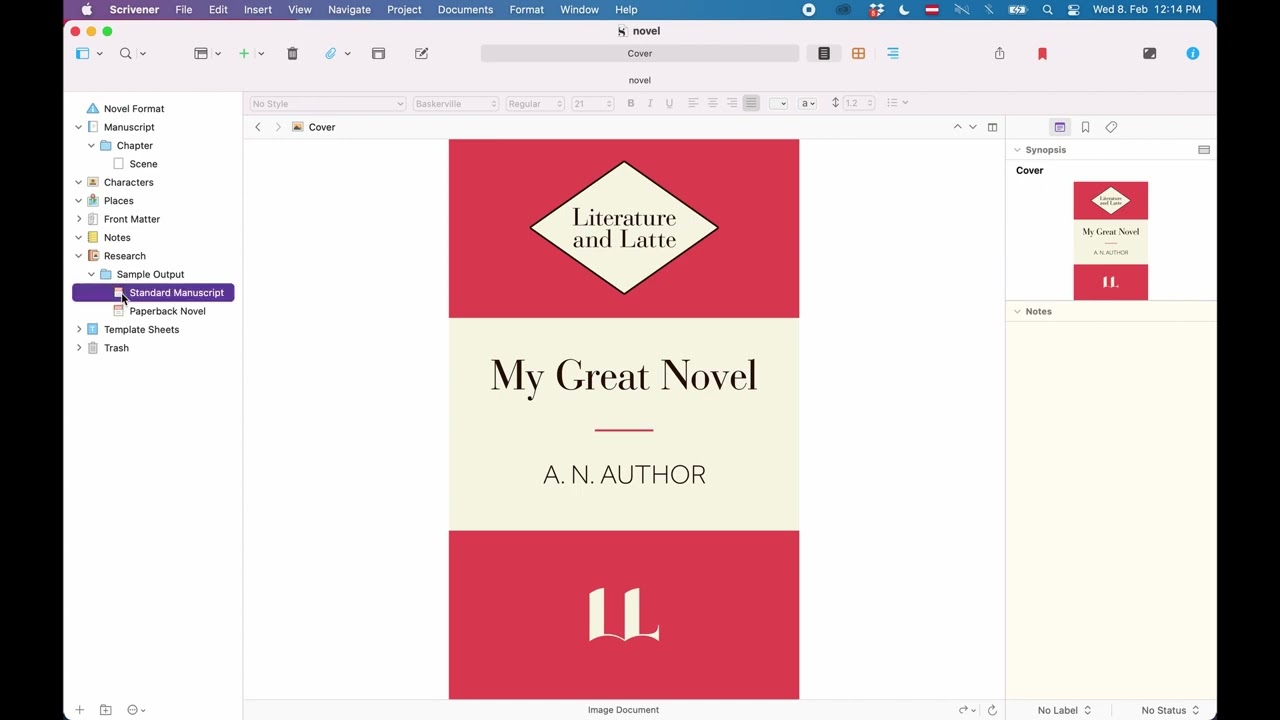The image size is (1280, 720).
Task: Toggle the binder view button
Action: pos(83,53)
